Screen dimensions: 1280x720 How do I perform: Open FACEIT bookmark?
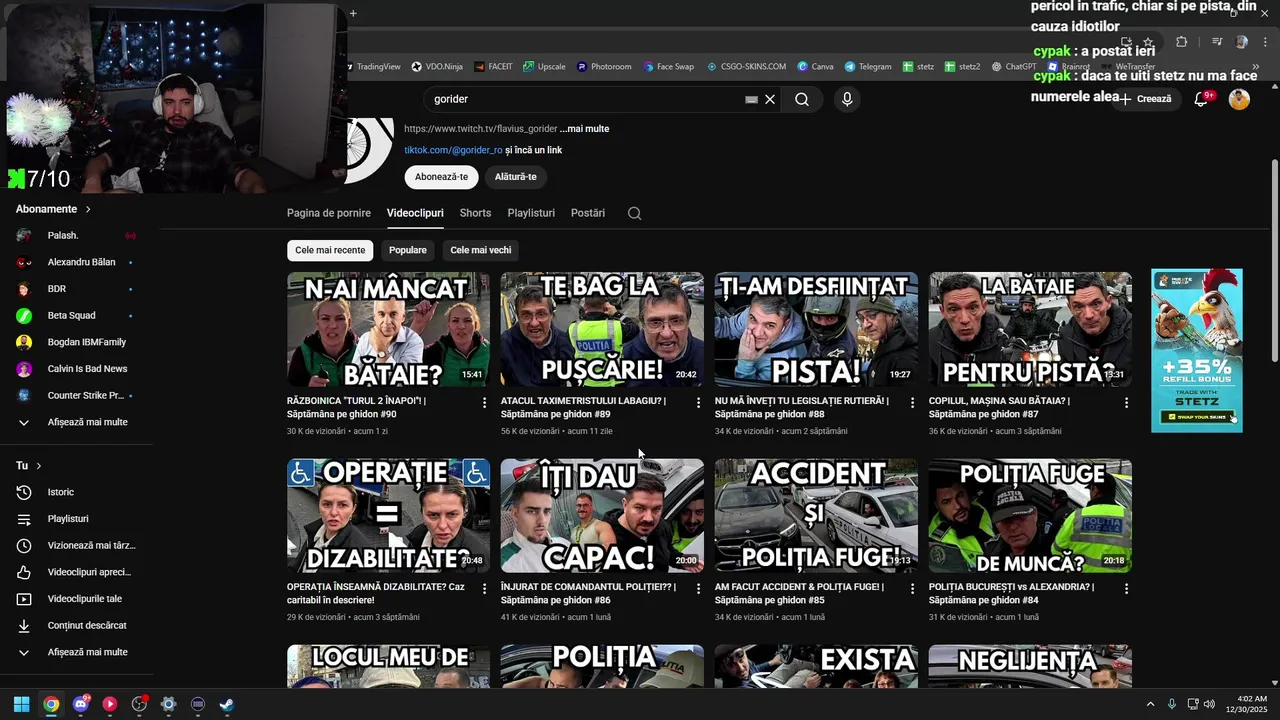493,67
